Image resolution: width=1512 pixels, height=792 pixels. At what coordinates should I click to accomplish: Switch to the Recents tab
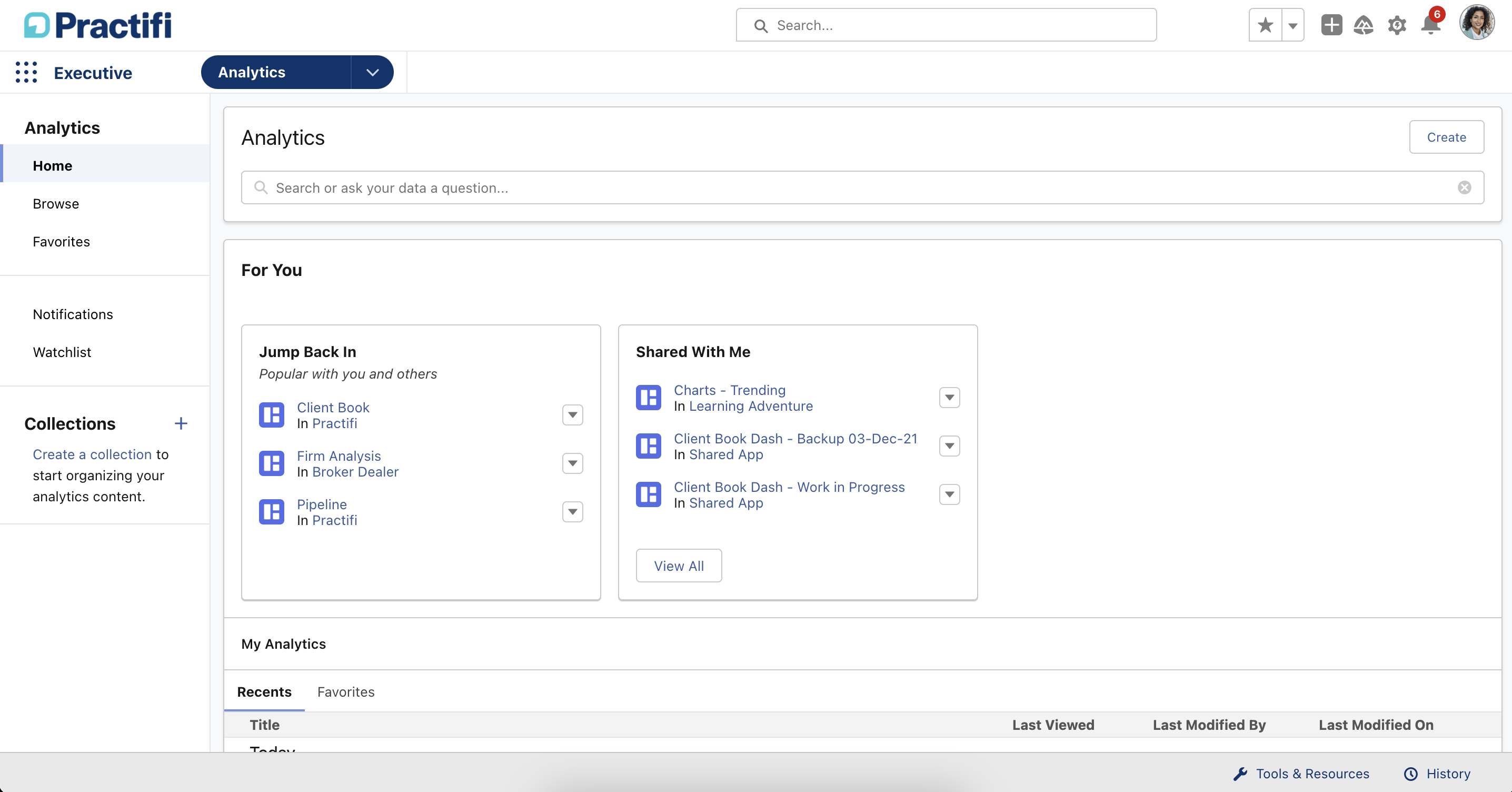264,691
